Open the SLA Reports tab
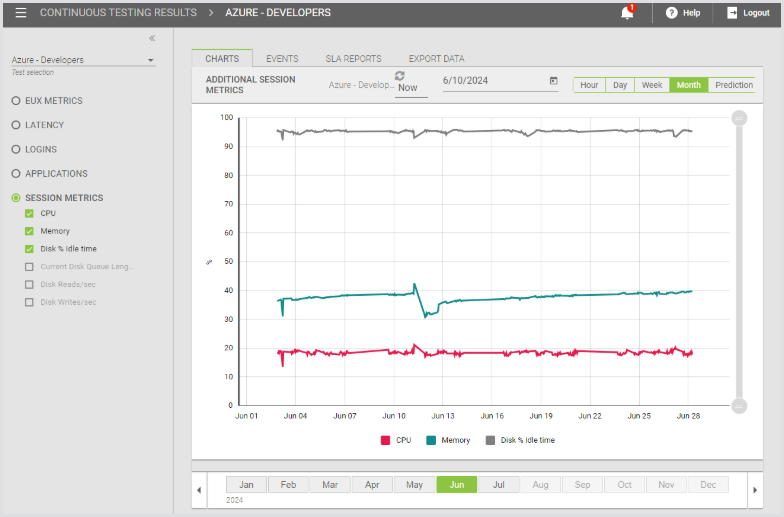The image size is (784, 517). tap(353, 59)
